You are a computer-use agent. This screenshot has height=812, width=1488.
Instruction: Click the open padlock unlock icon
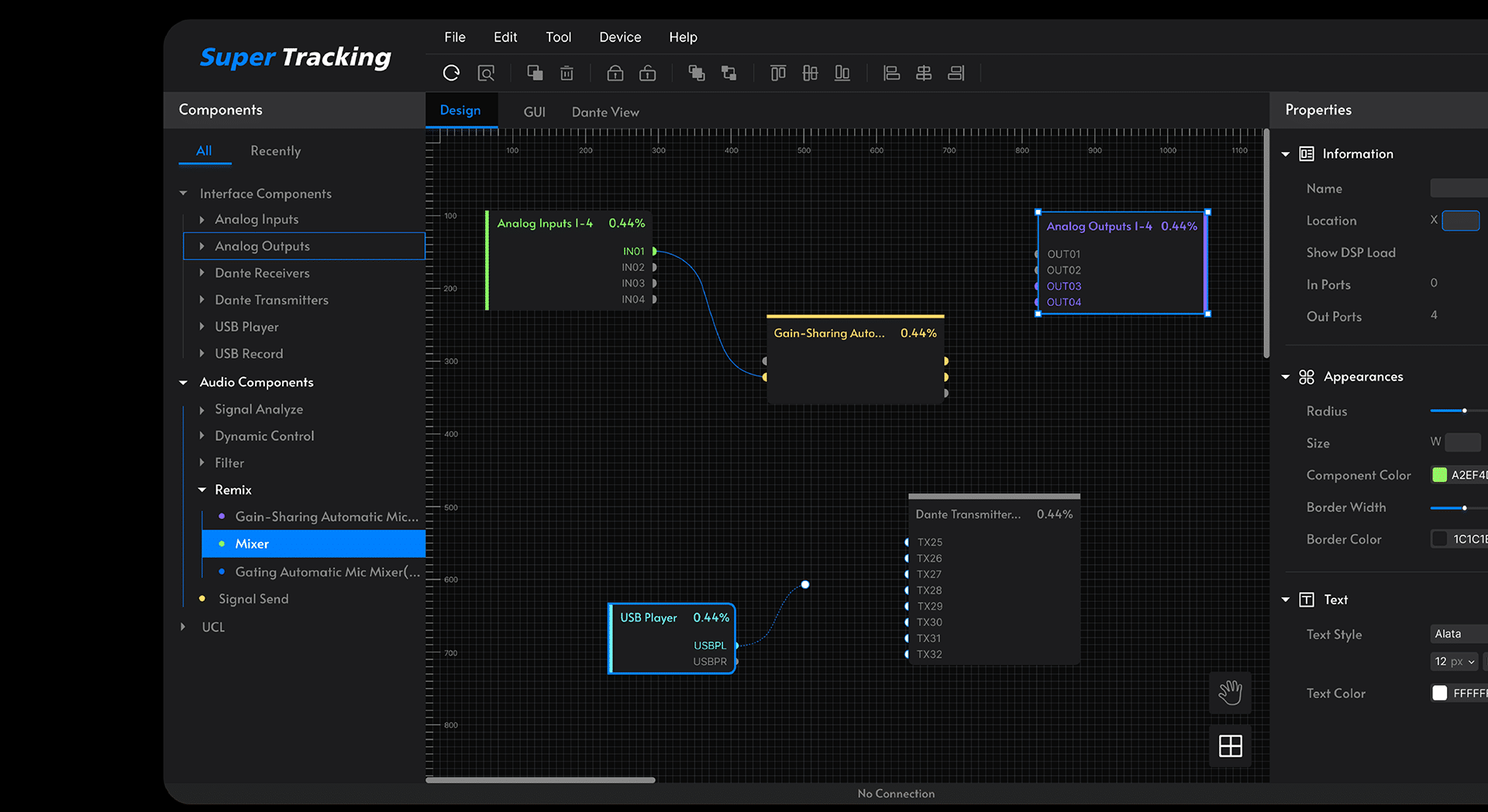pos(647,73)
